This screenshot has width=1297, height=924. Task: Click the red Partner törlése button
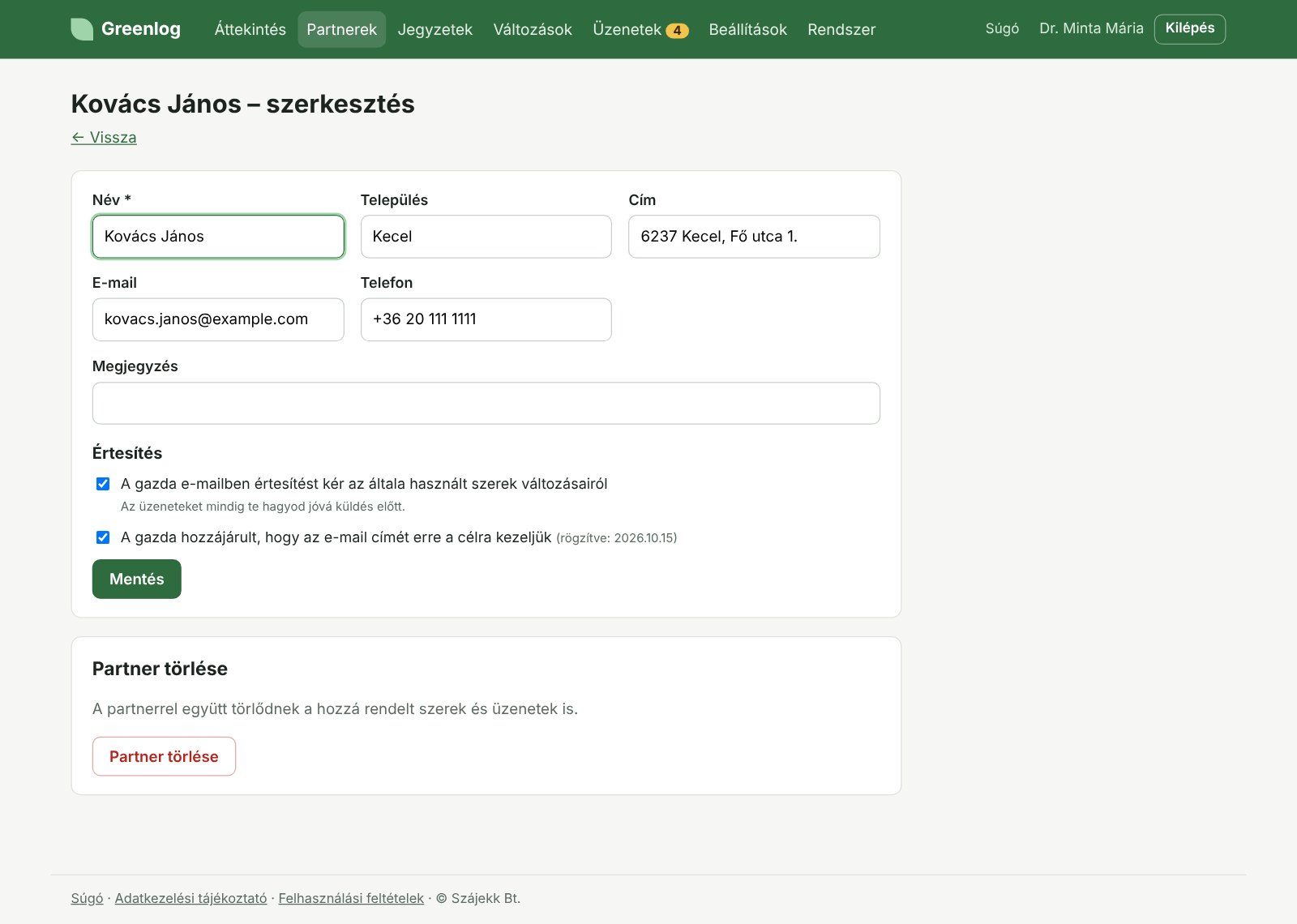click(x=164, y=756)
